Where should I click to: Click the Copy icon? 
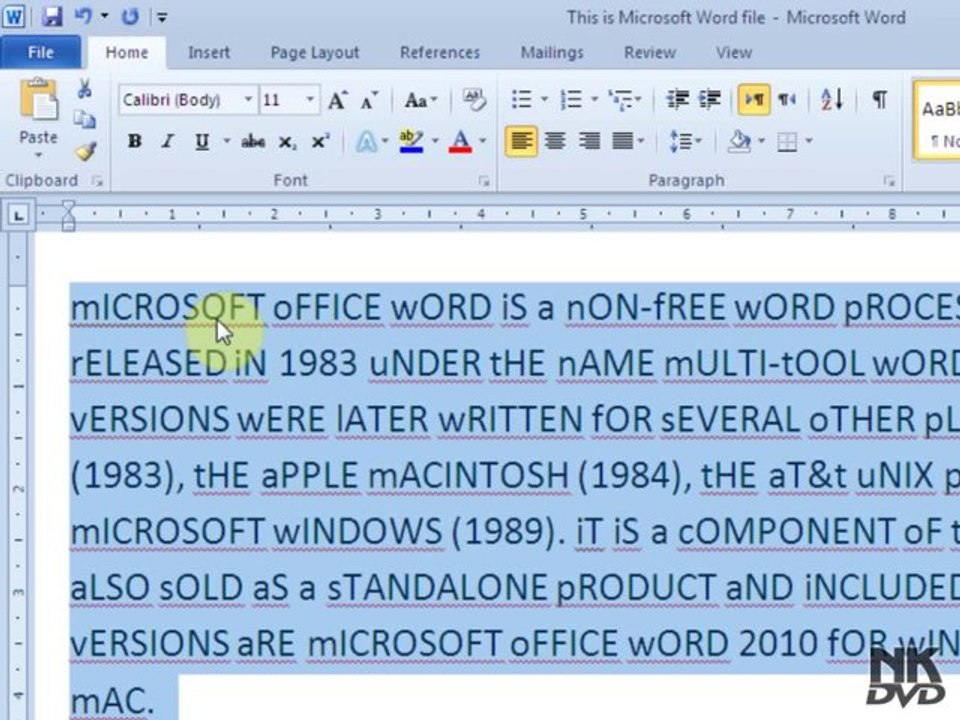coord(84,119)
